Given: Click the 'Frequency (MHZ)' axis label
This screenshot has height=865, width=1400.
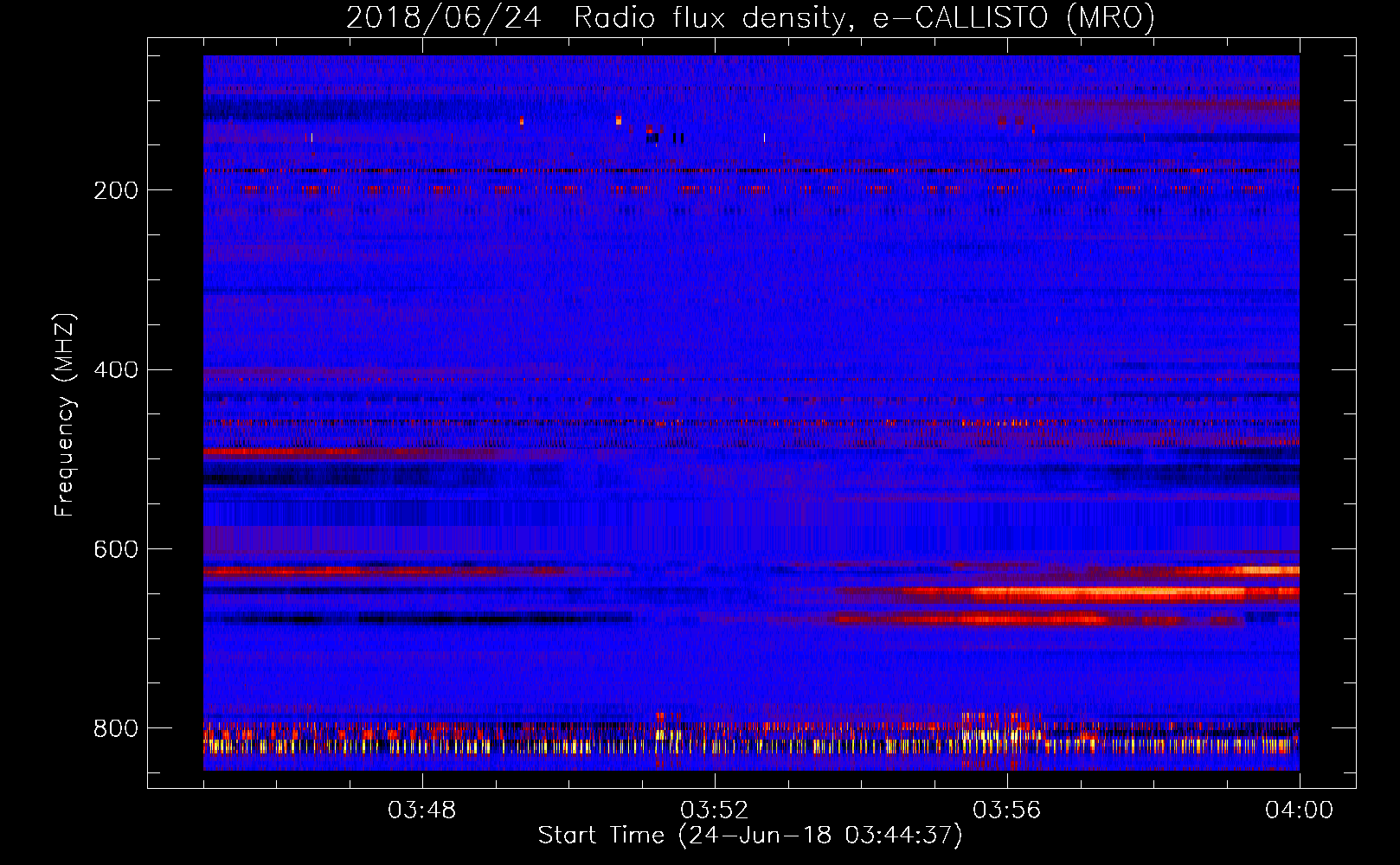Looking at the screenshot, I should 65,414.
